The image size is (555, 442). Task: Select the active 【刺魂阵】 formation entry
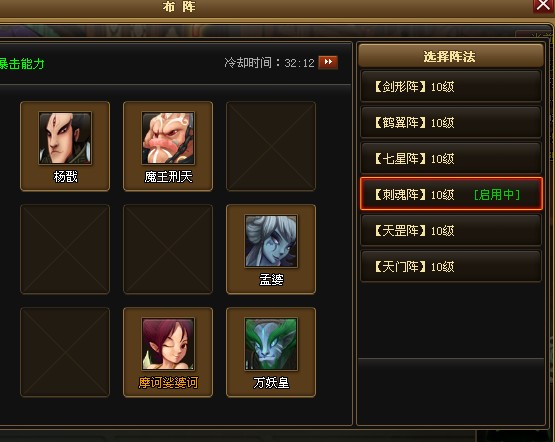pyautogui.click(x=451, y=194)
